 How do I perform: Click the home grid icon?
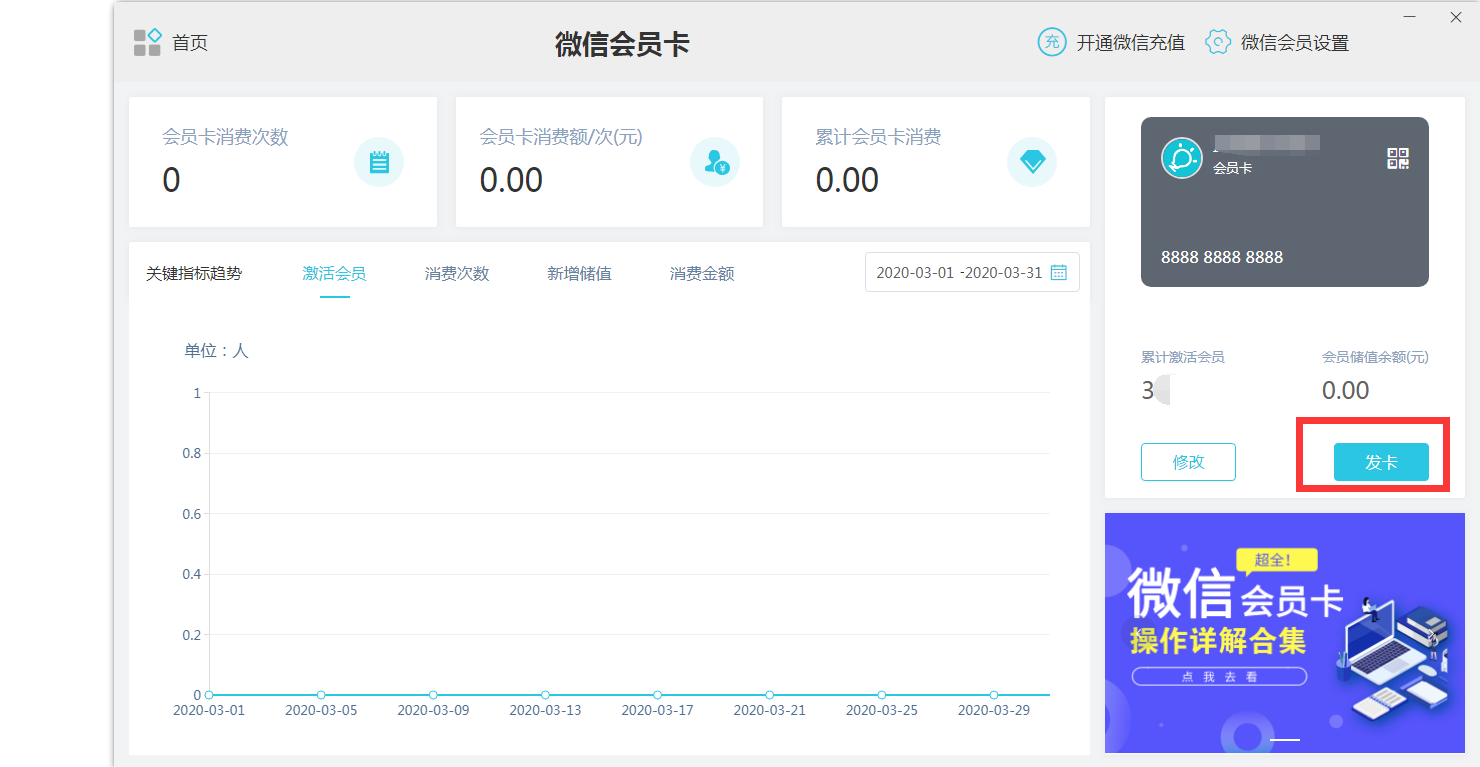click(147, 42)
